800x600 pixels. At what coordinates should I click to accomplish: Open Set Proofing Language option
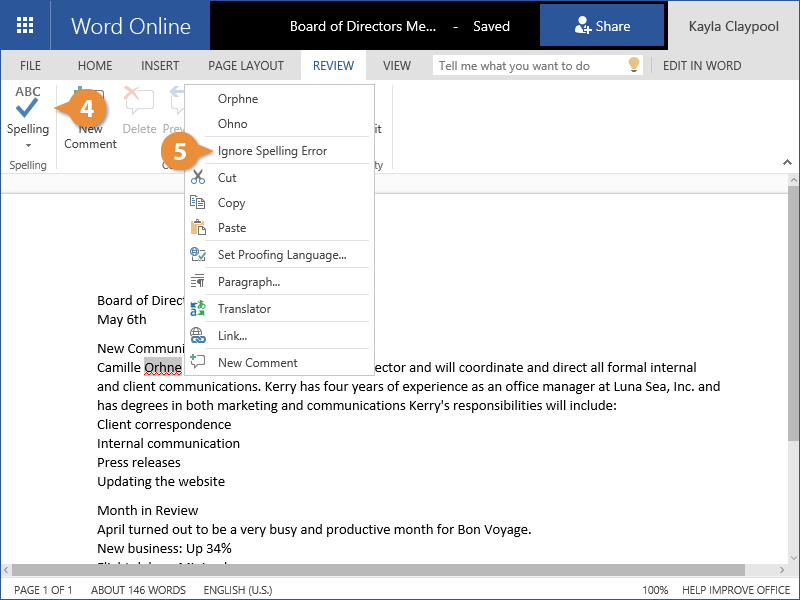(x=281, y=255)
